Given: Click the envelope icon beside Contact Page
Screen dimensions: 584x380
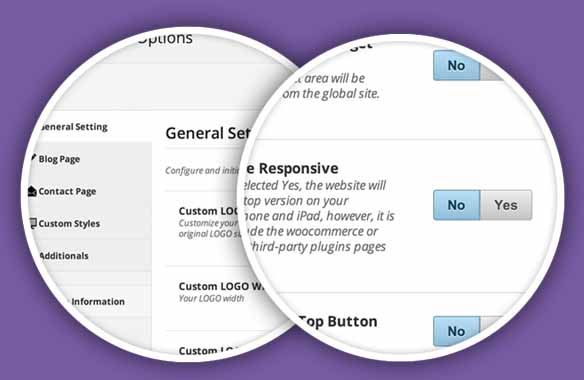Looking at the screenshot, I should click(32, 191).
